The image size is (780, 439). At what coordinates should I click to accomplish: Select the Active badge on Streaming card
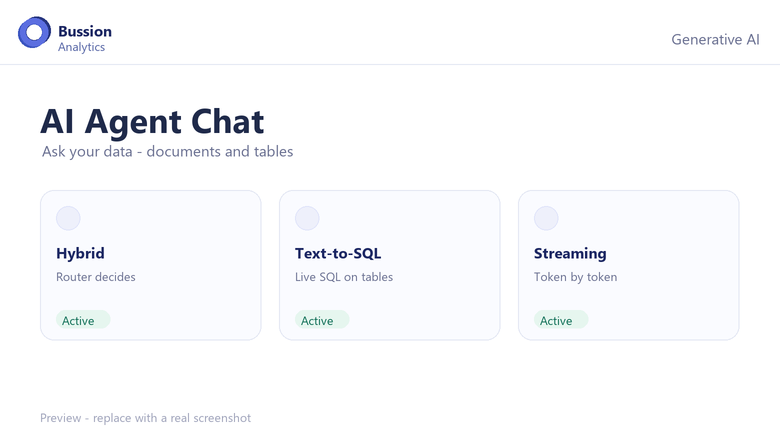pos(561,320)
